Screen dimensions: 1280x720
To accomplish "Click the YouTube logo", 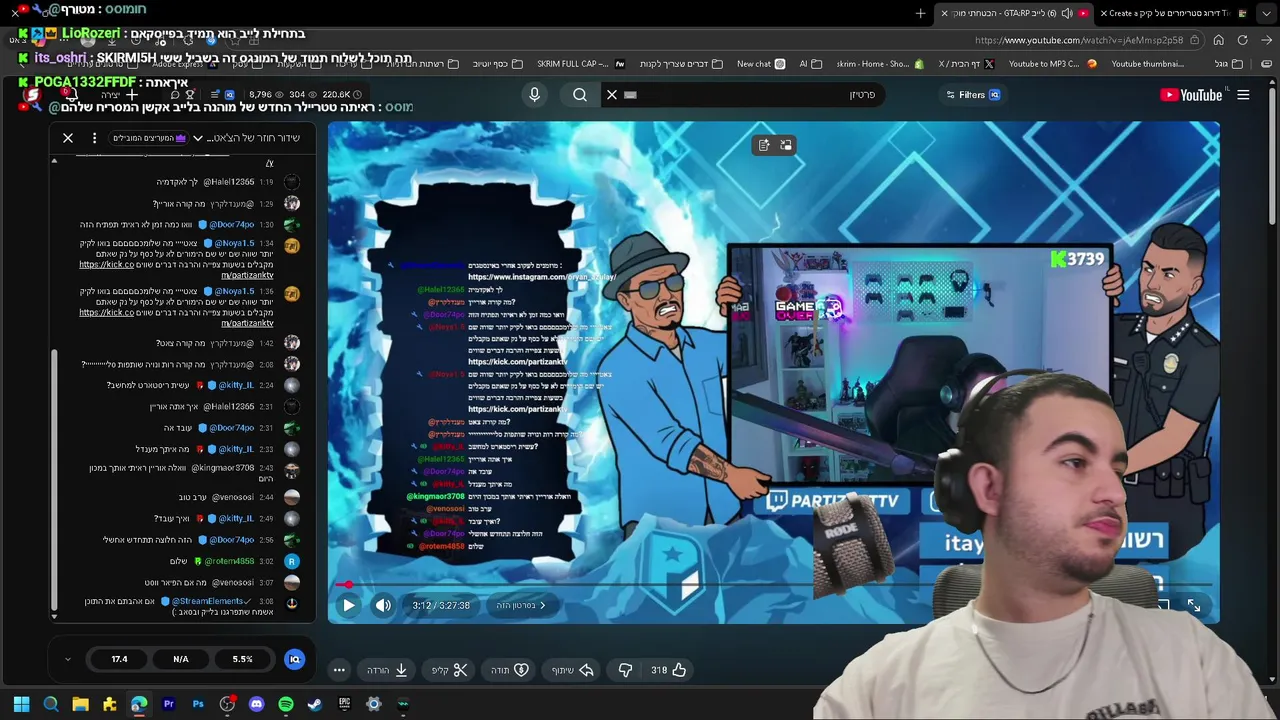I will coord(1191,94).
